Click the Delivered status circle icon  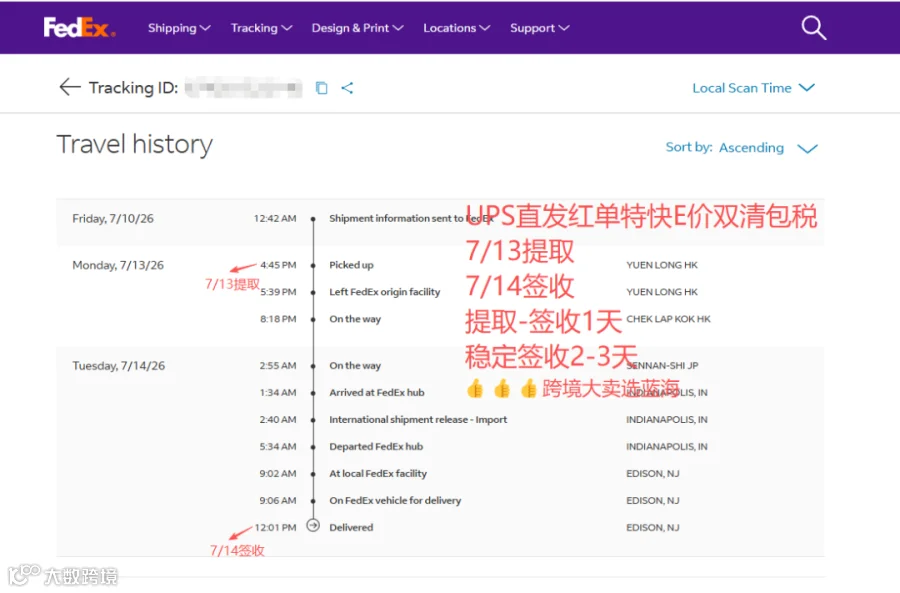coord(313,525)
